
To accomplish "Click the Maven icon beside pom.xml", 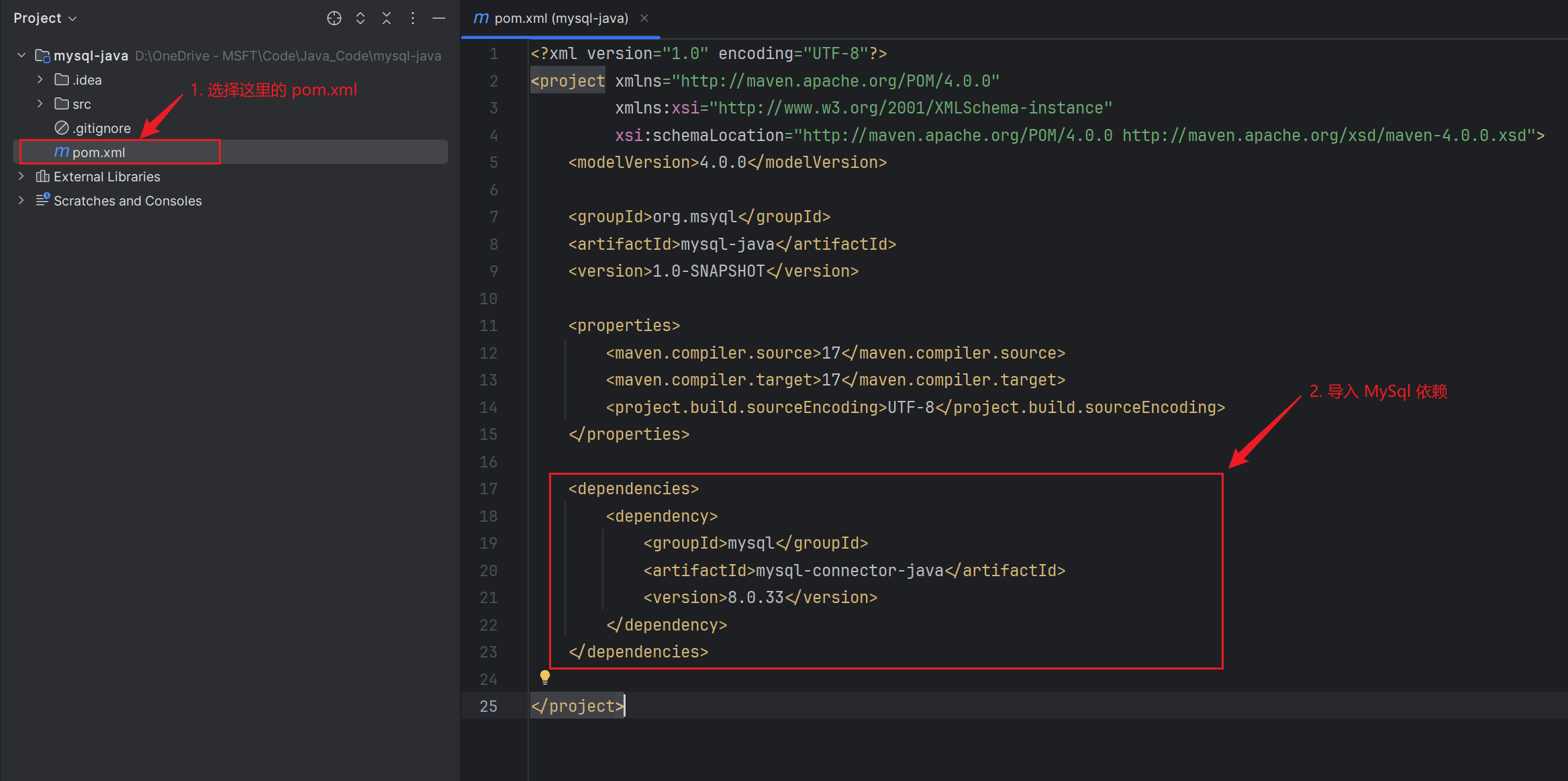I will [62, 152].
